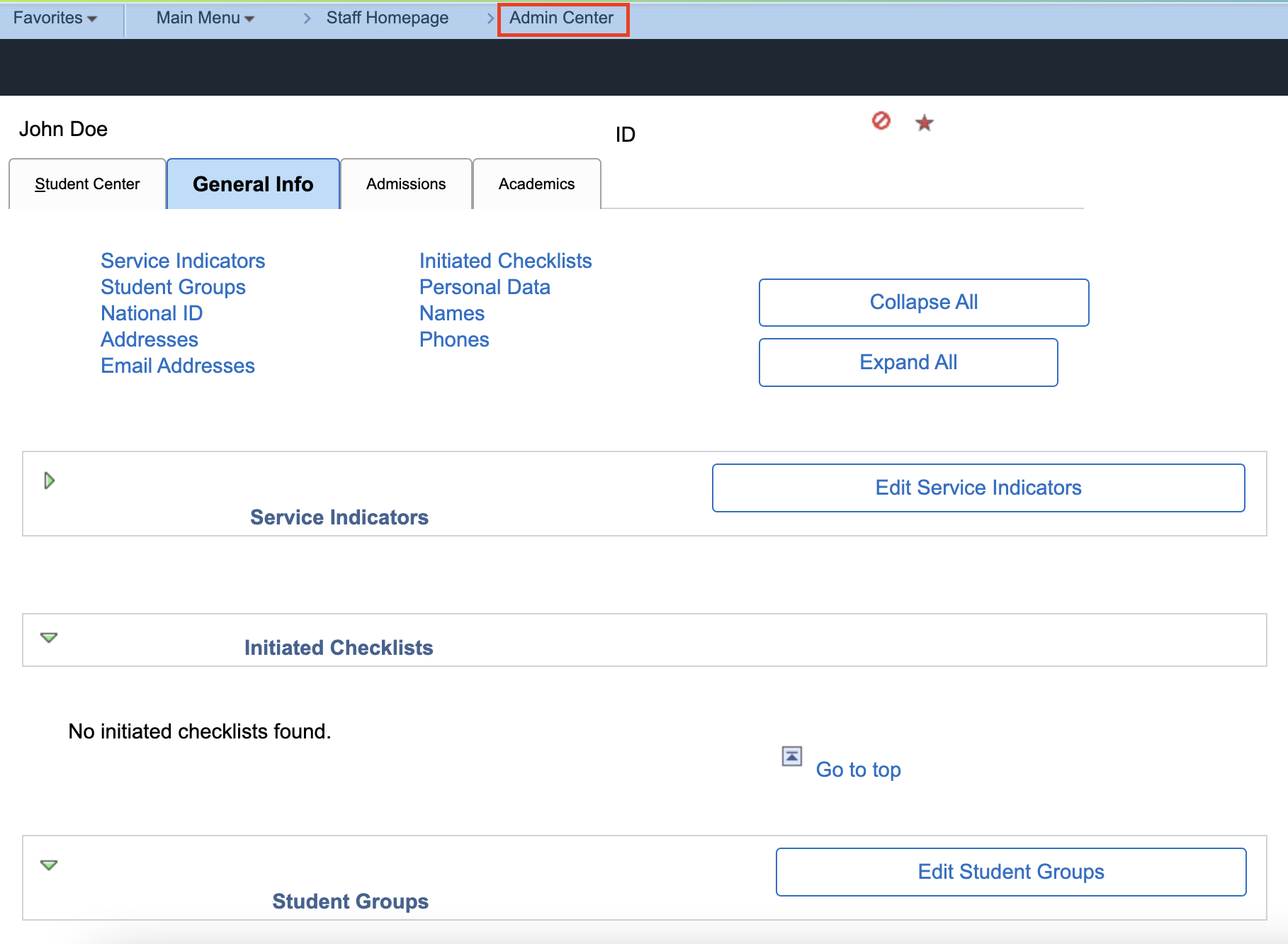The width and height of the screenshot is (1288, 944).
Task: Collapse the Initiated Checklists section
Action: (49, 638)
